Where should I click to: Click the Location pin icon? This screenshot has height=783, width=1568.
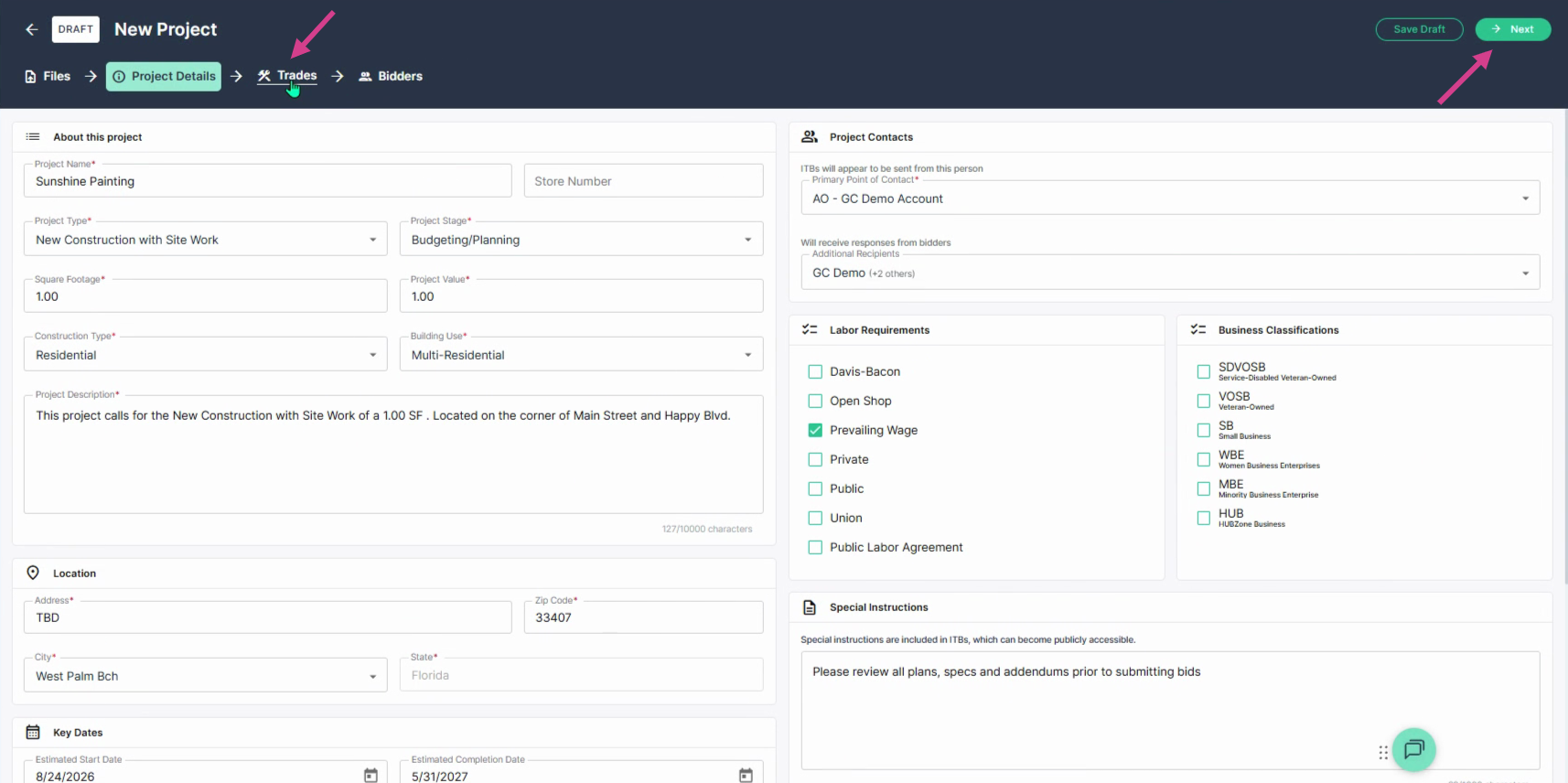coord(33,573)
